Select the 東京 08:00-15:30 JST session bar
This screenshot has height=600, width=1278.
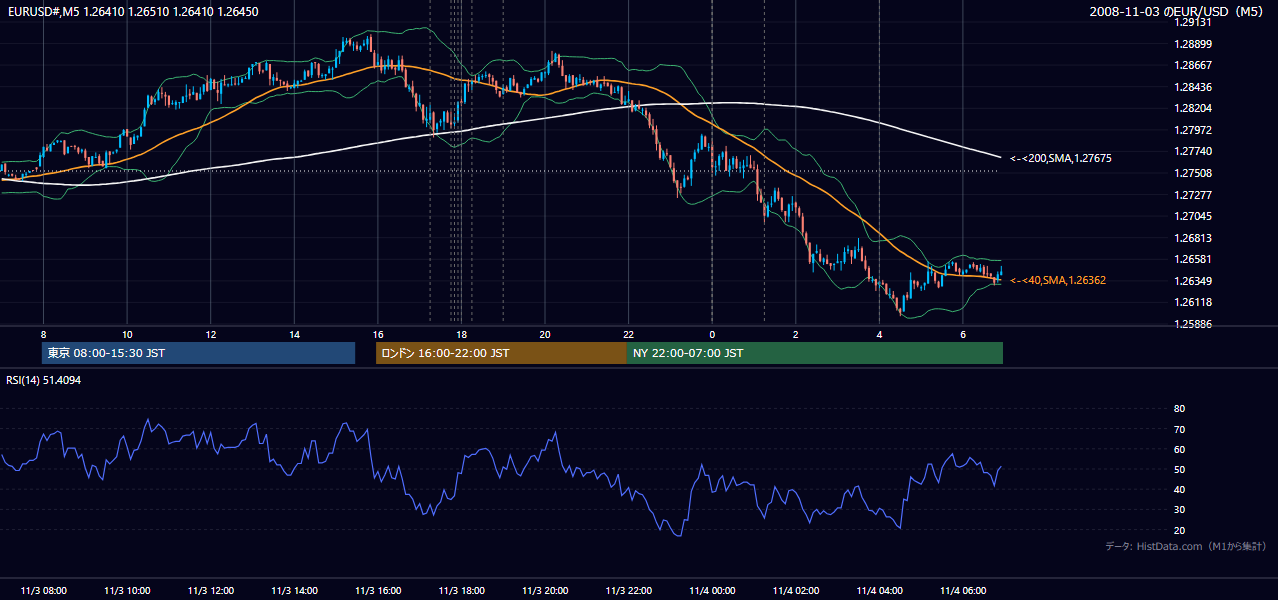pos(199,353)
